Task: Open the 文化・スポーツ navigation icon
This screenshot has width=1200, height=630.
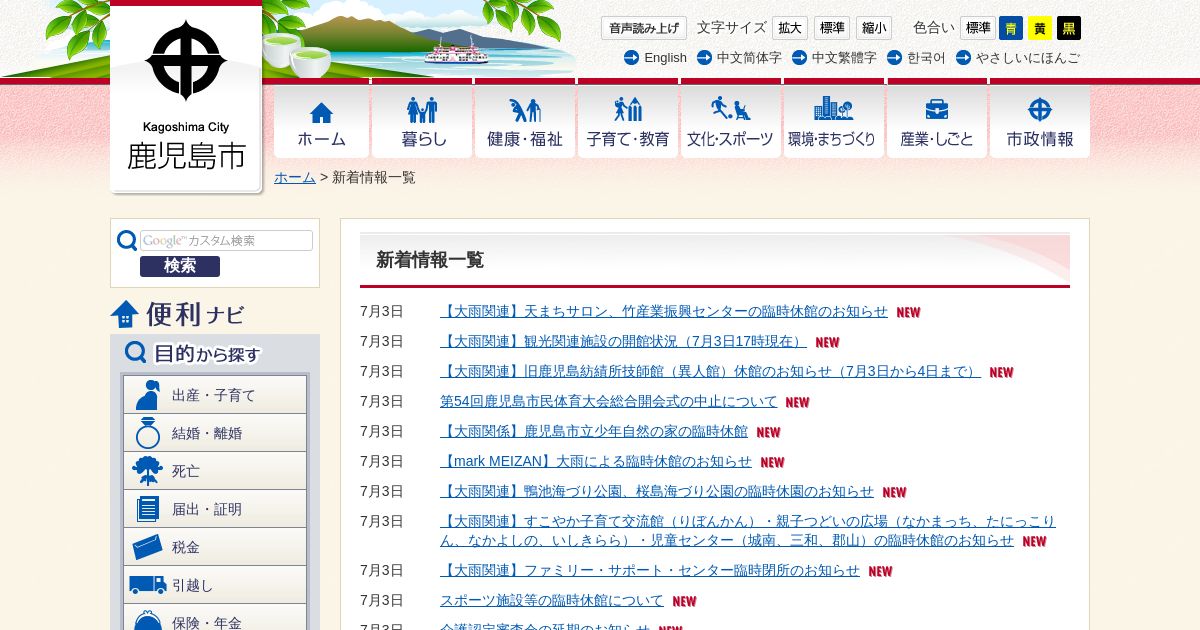Action: pos(730,109)
